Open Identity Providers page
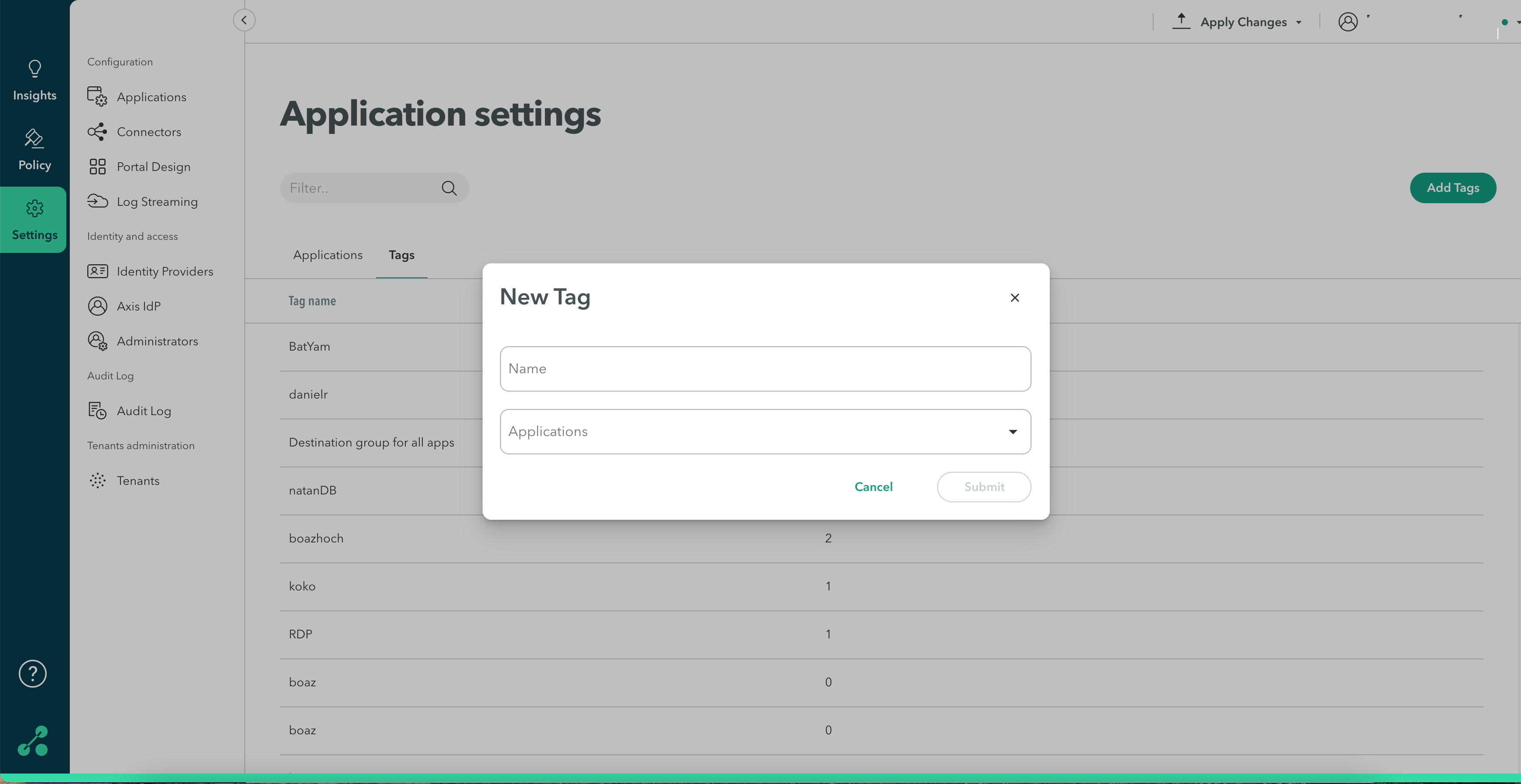 164,271
